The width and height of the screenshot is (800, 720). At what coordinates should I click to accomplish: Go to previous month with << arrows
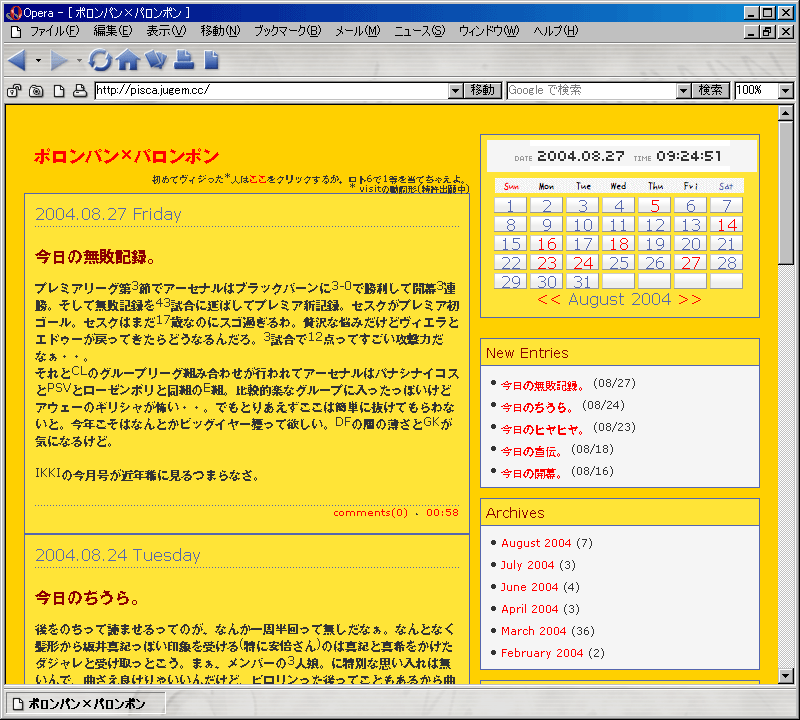(549, 300)
